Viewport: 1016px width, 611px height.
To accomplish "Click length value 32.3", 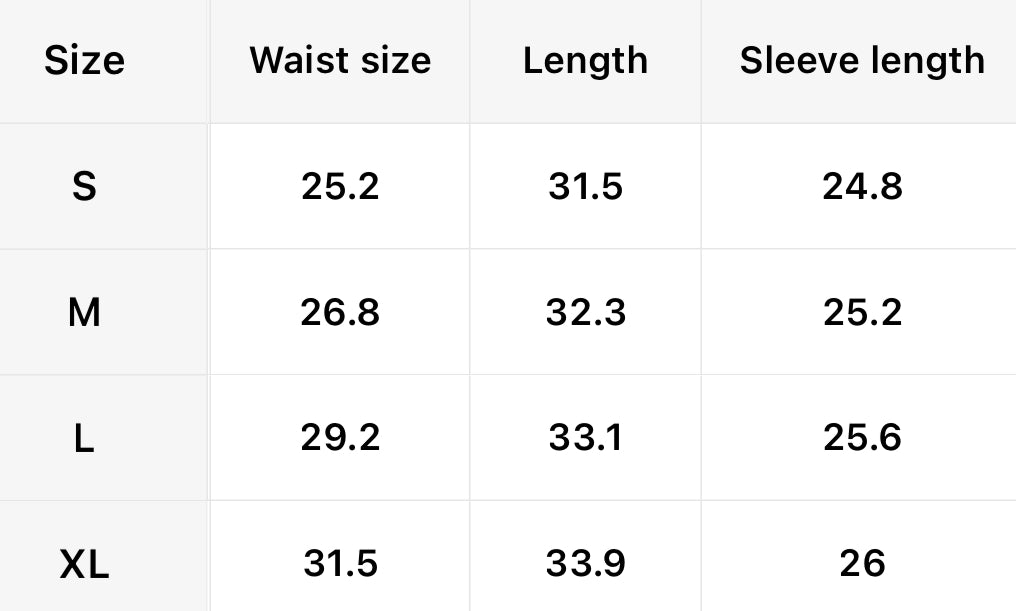I will [585, 312].
